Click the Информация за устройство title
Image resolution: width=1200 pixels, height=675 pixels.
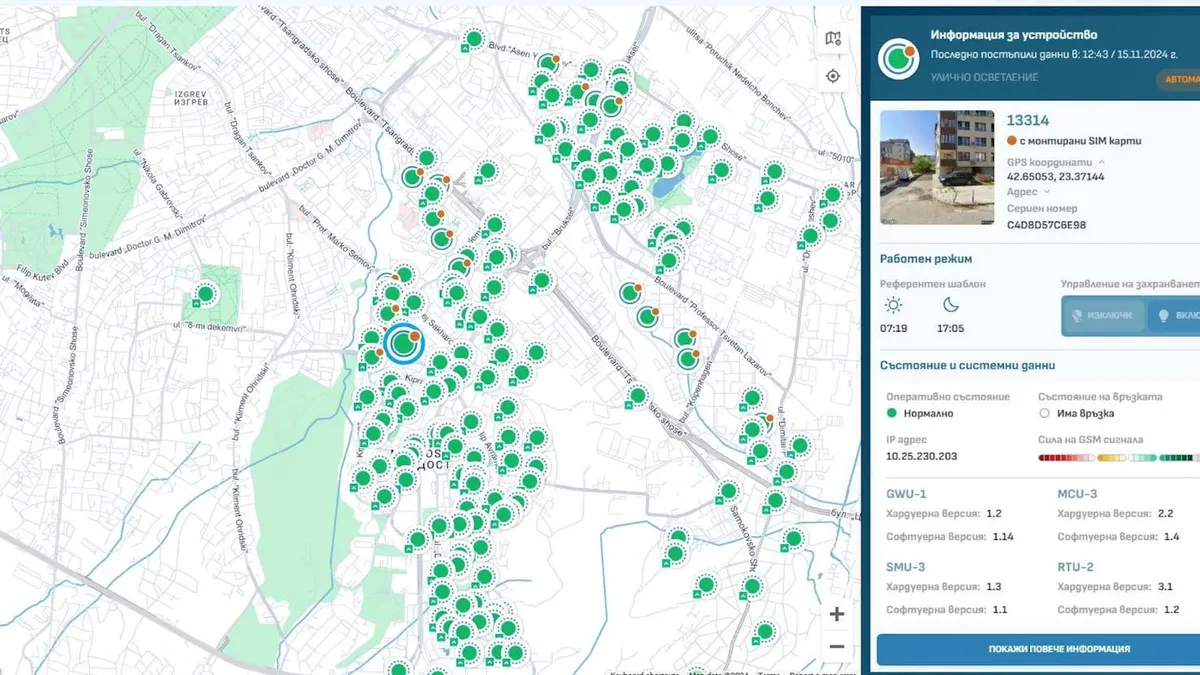[x=1013, y=35]
